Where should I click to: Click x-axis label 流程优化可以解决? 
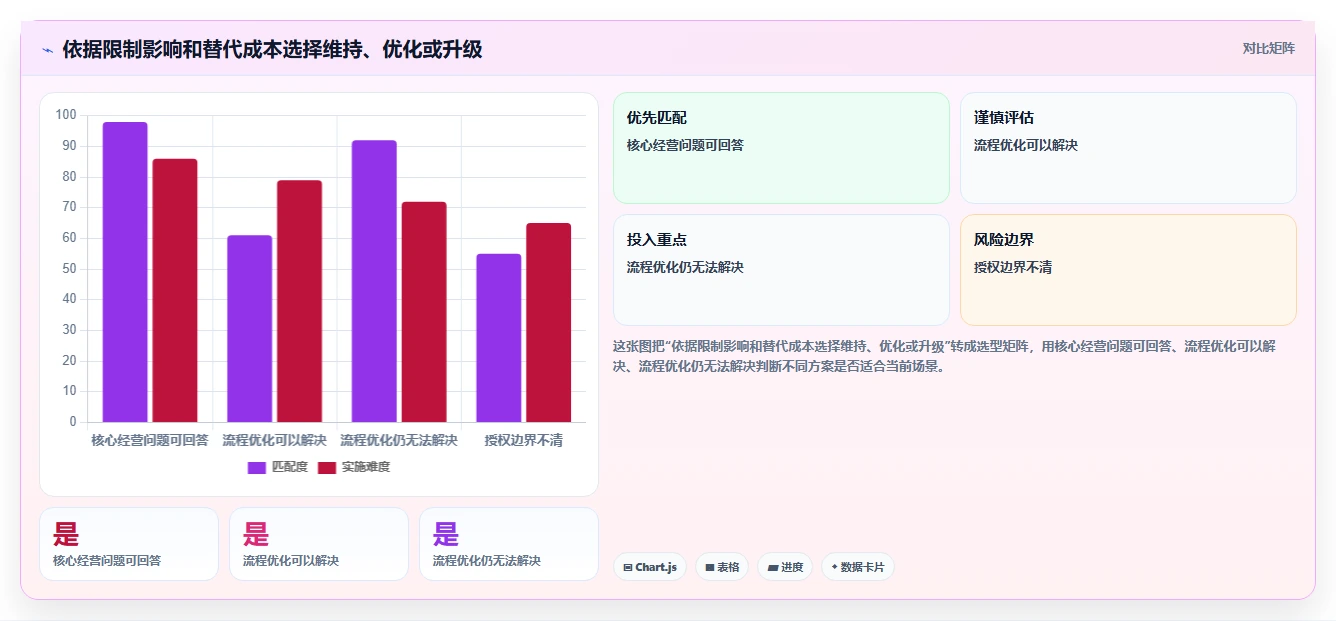275,440
